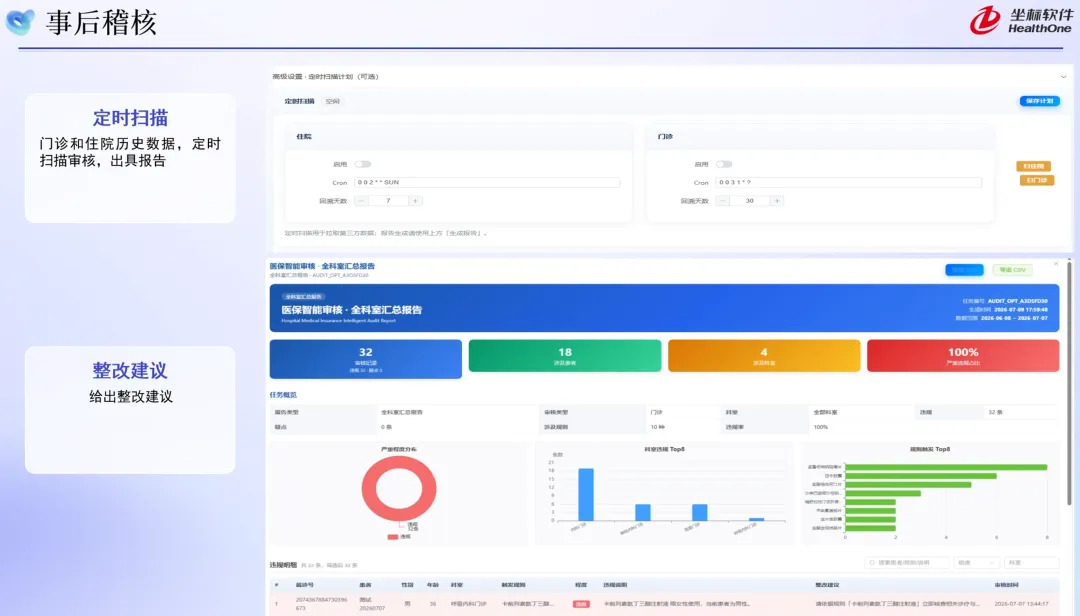The height and width of the screenshot is (616, 1080).
Task: Click the red 100% card
Action: click(963, 356)
